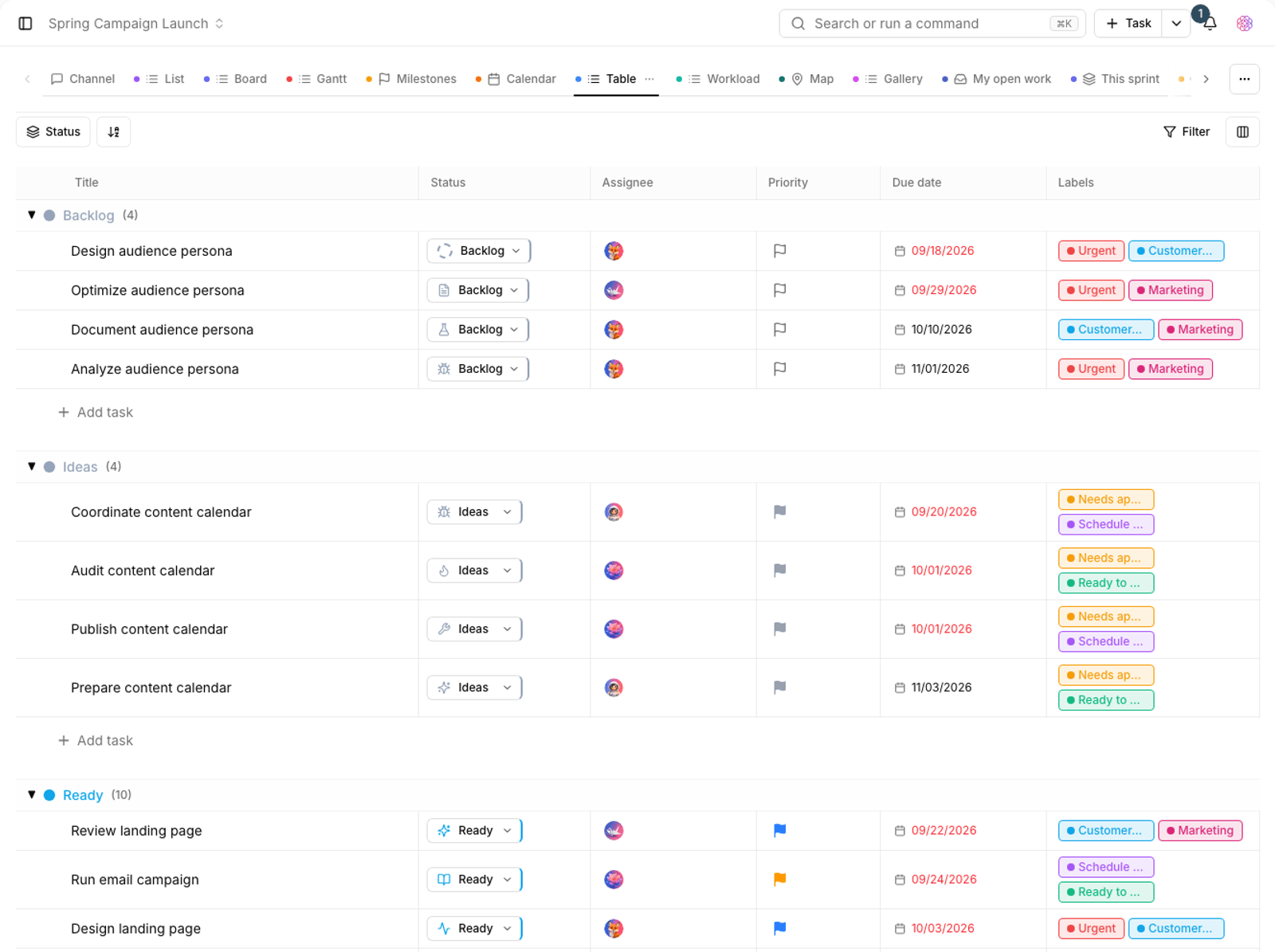Image resolution: width=1275 pixels, height=952 pixels.
Task: Open the more options ellipsis beside tabs
Action: 1244,79
